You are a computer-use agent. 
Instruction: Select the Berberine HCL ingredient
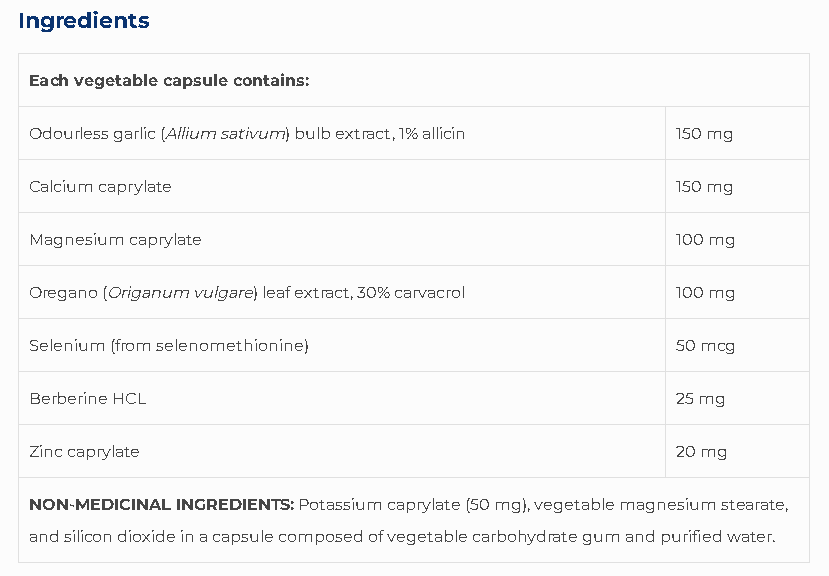coord(88,399)
